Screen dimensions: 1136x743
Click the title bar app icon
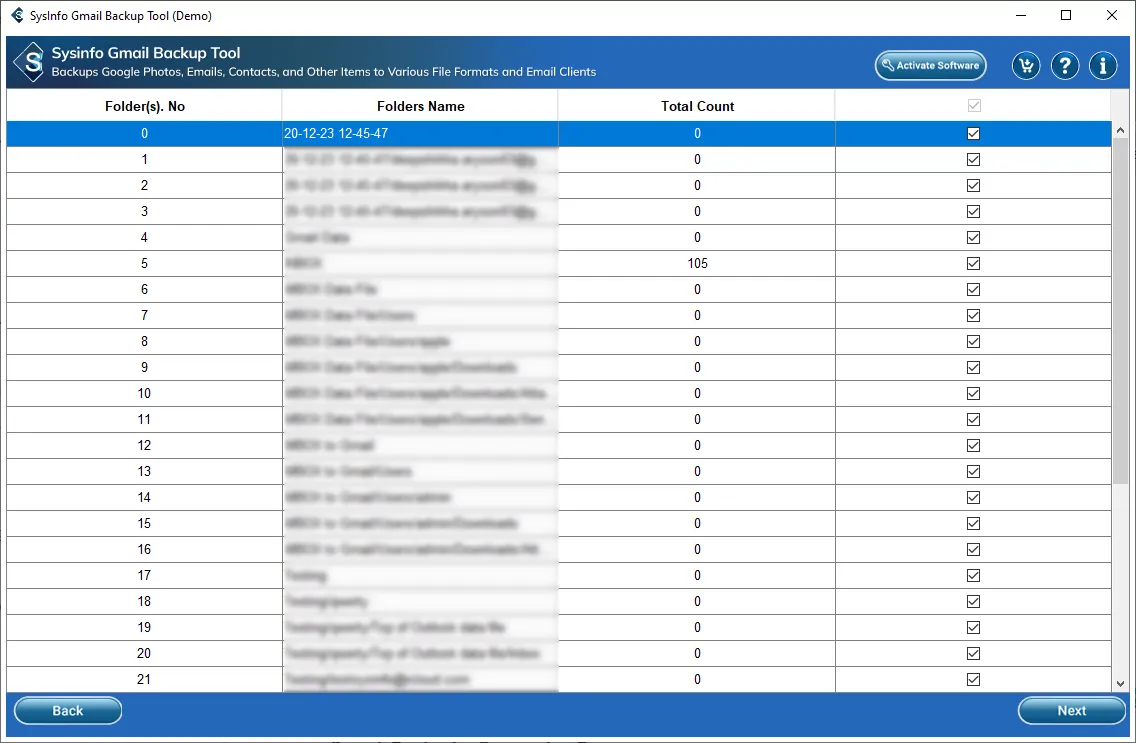17,15
